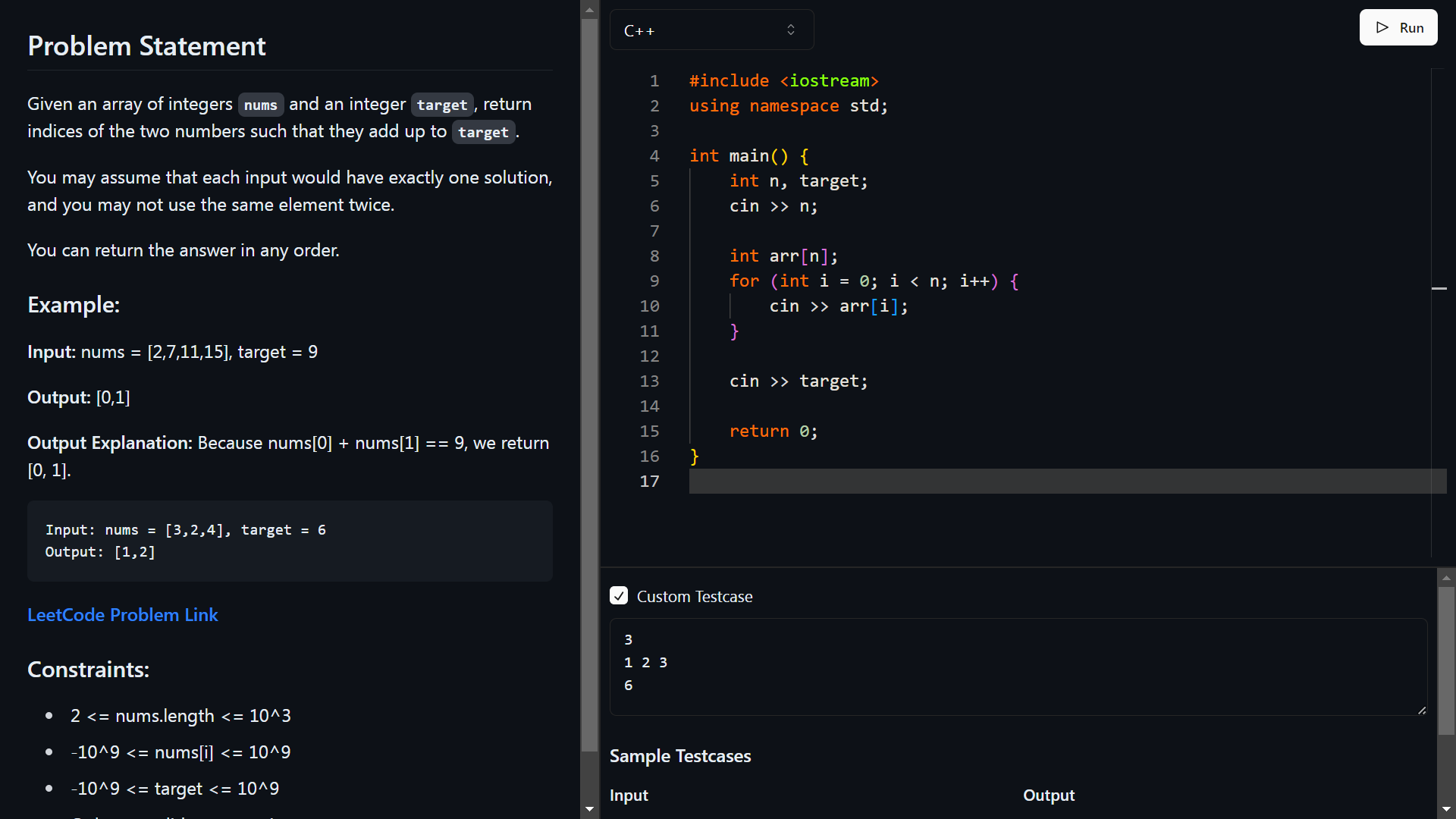This screenshot has width=1456, height=819.
Task: Open the C++ language dropdown
Action: [x=711, y=30]
